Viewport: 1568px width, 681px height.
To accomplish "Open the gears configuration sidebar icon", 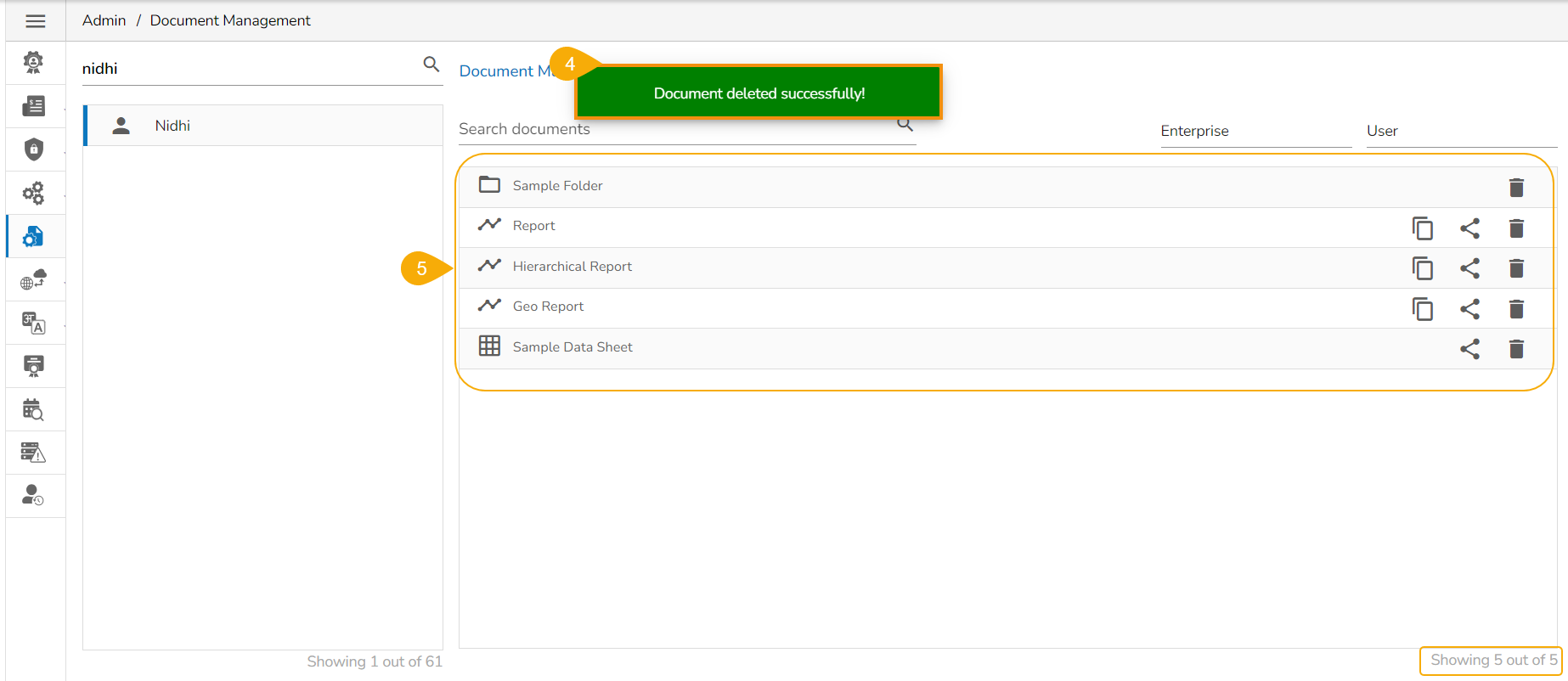I will pyautogui.click(x=33, y=193).
